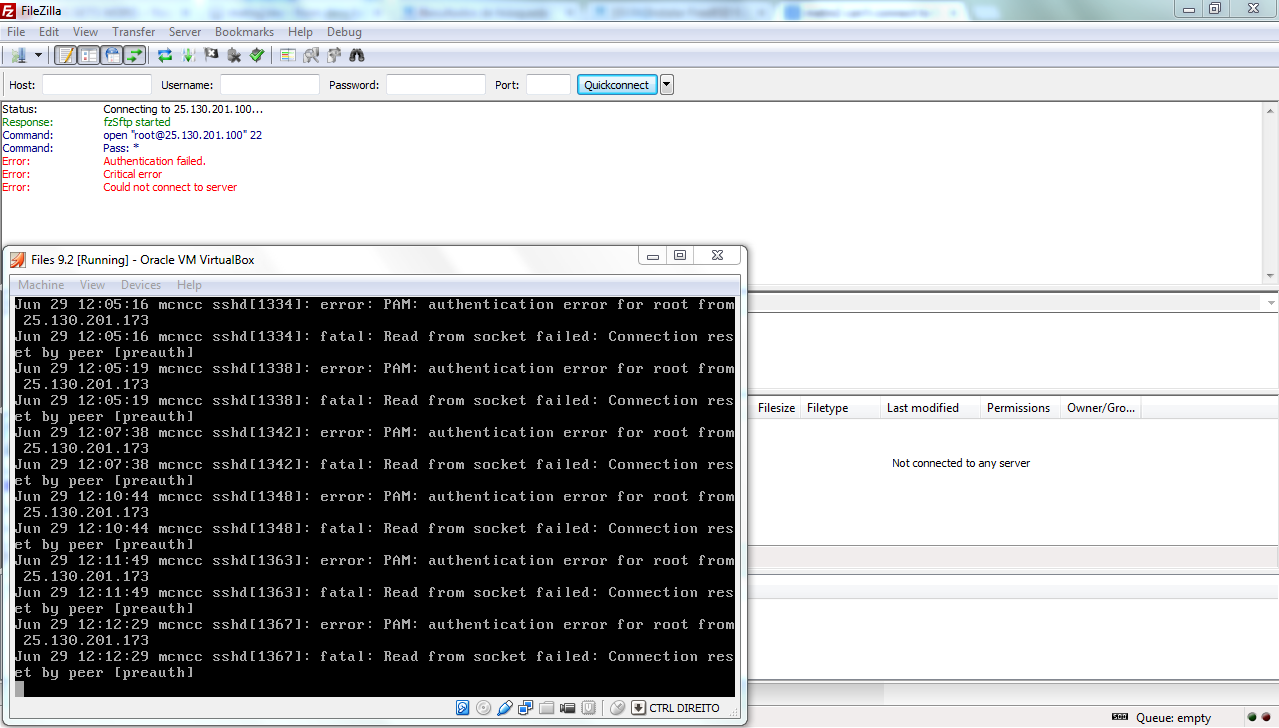Click the Host input field
Screen dimensions: 1279x728
coord(97,85)
